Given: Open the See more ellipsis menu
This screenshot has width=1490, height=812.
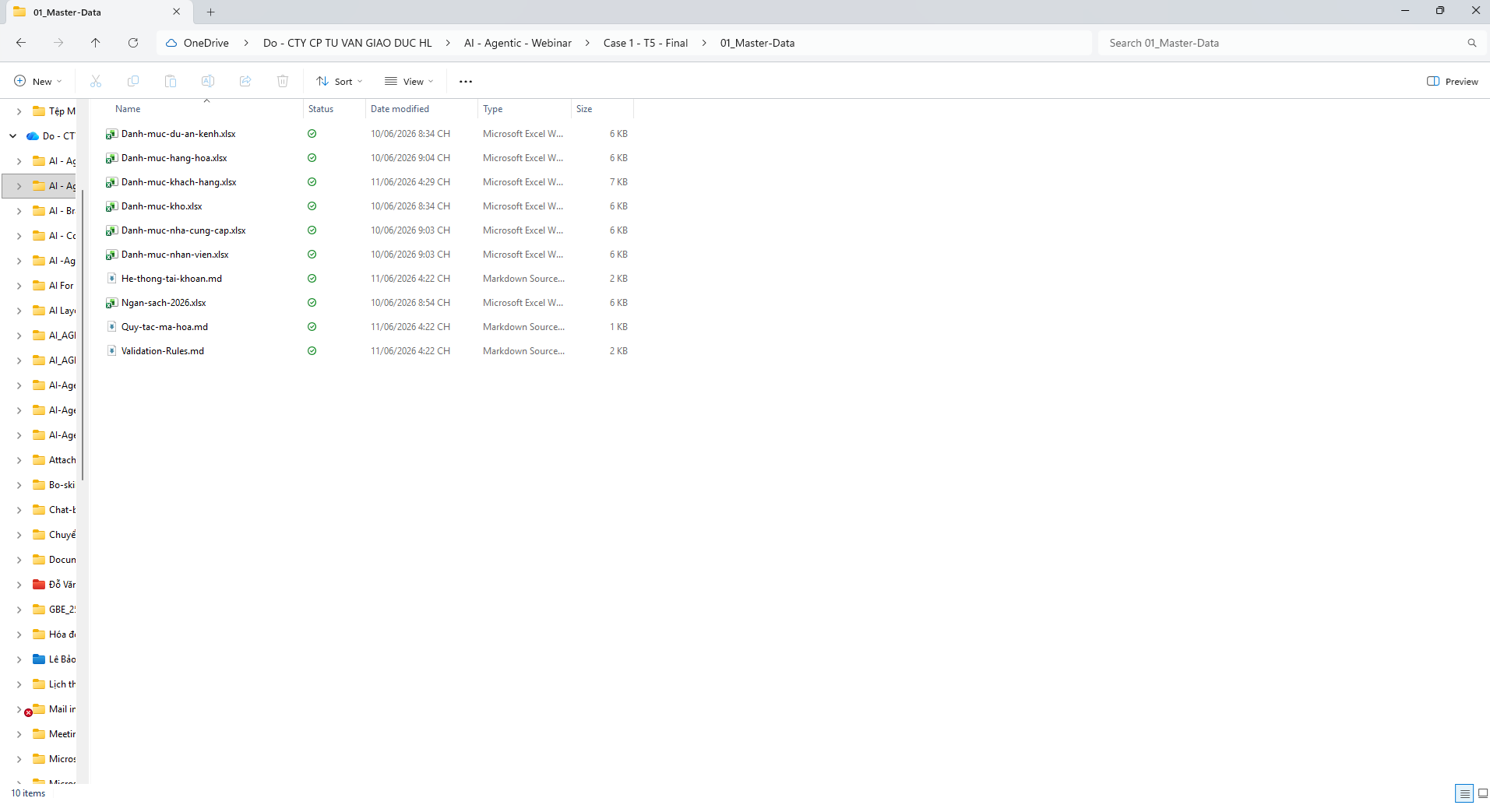Looking at the screenshot, I should [466, 81].
